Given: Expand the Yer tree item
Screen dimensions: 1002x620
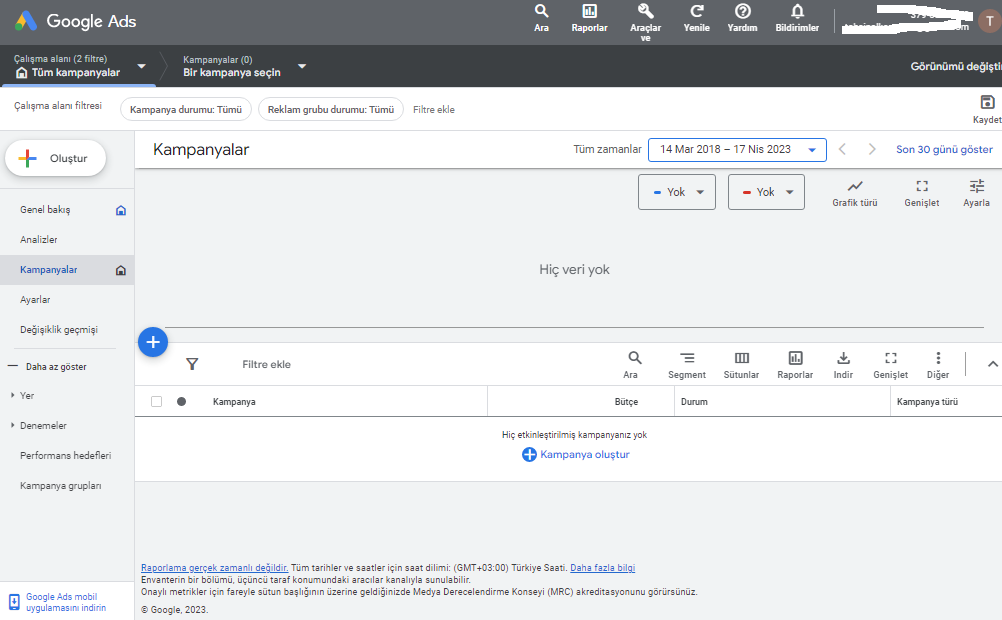Looking at the screenshot, I should 13,396.
